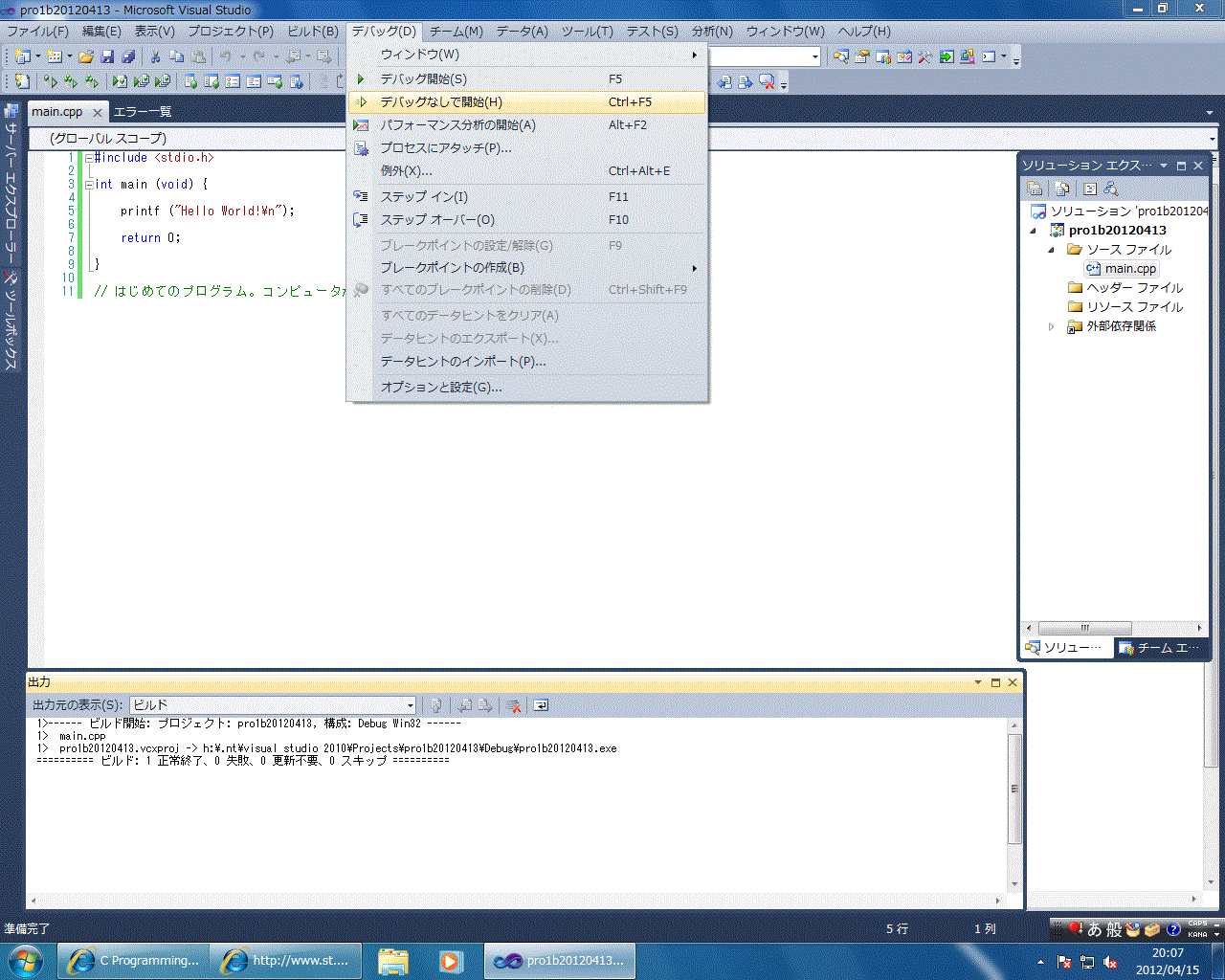1225x980 pixels.
Task: Open the ファイル(F) menu
Action: pos(38,32)
